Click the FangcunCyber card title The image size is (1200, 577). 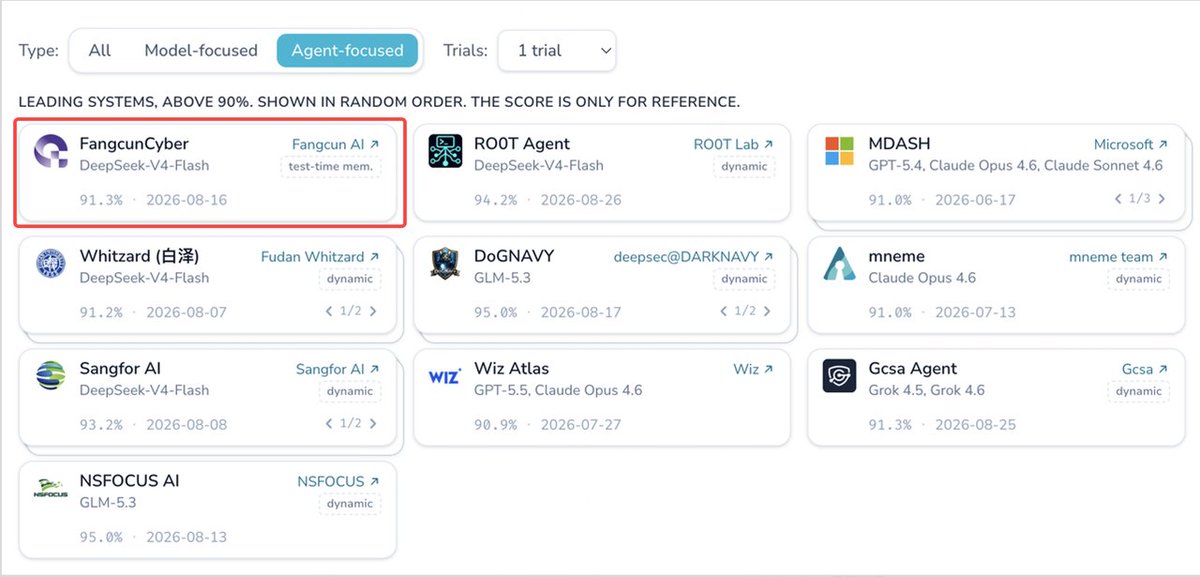point(134,144)
